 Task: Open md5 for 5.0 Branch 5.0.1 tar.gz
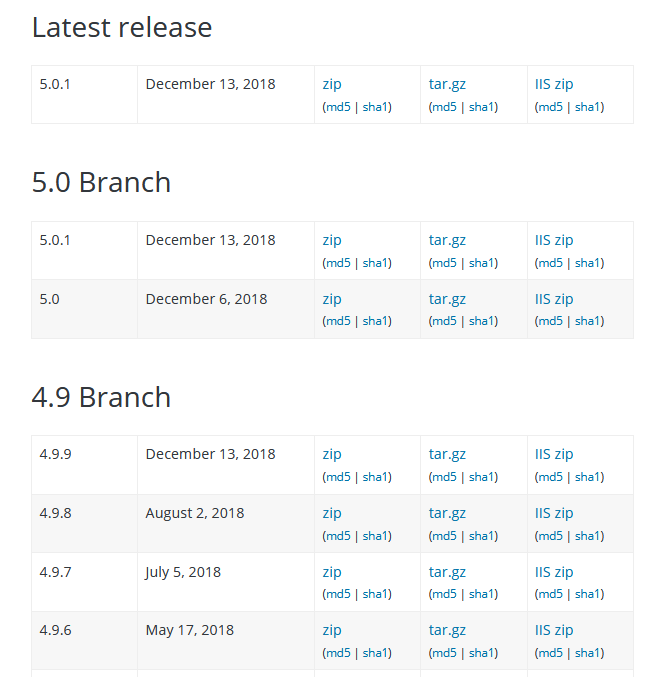(444, 263)
